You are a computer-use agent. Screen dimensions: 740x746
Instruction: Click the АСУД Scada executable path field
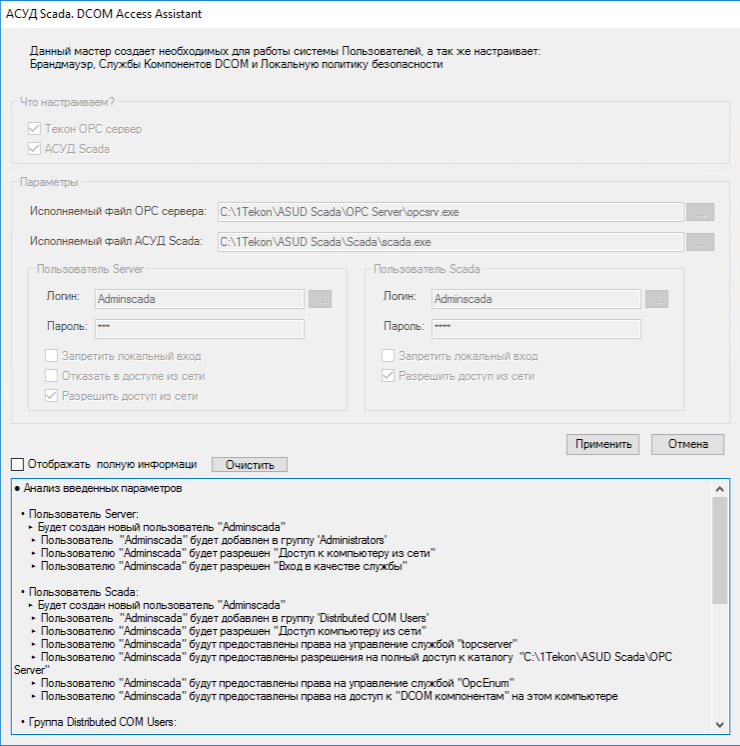tap(450, 241)
